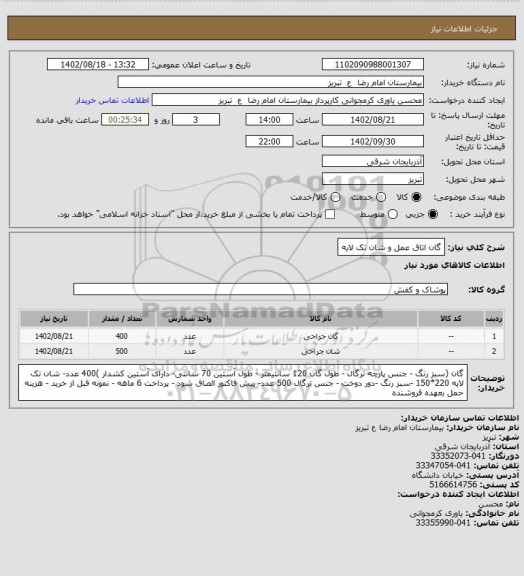Click the delivery province field آذربایجان شرقی

click(373, 161)
